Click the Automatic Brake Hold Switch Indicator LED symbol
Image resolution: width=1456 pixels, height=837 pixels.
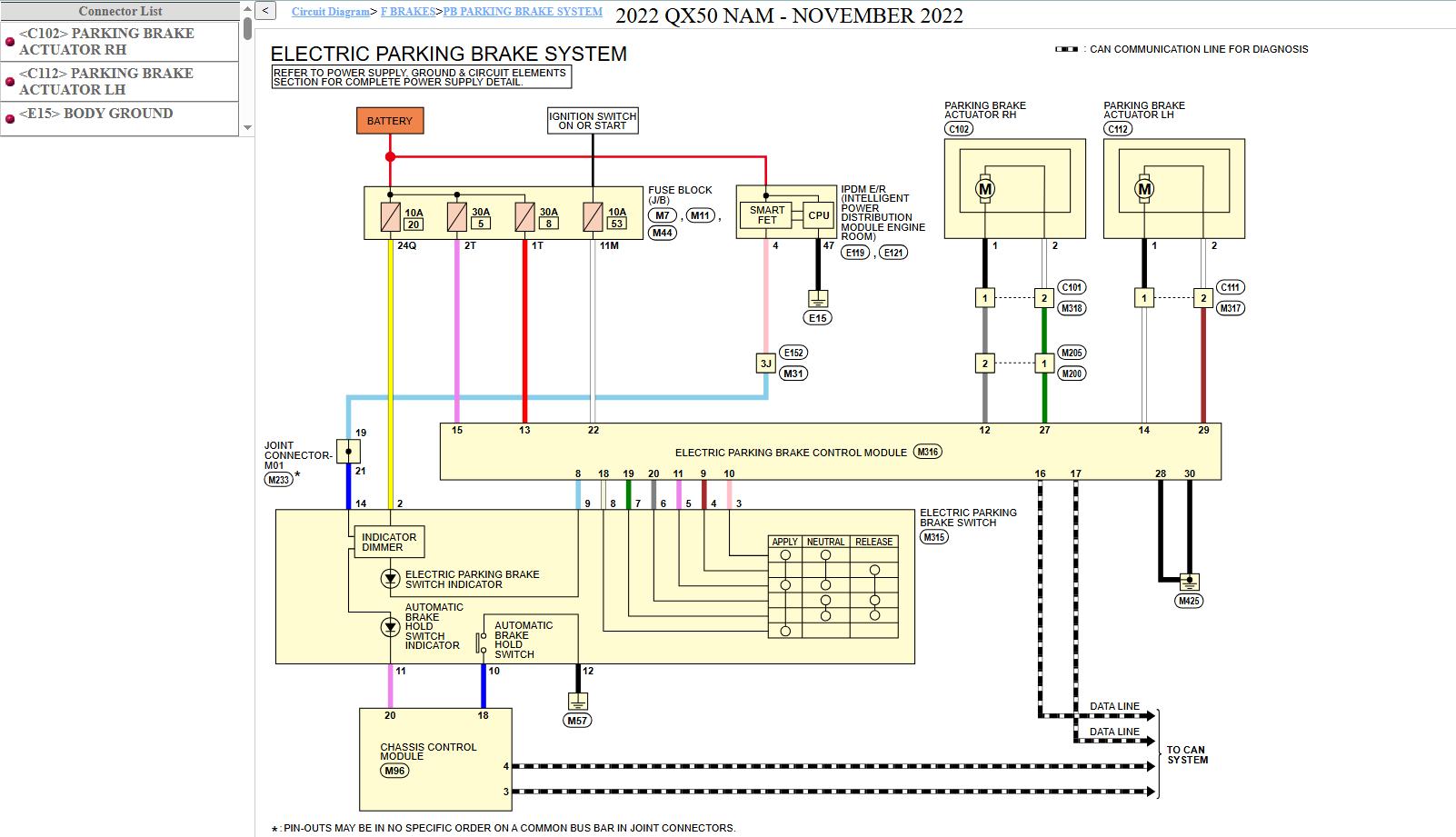pyautogui.click(x=390, y=626)
